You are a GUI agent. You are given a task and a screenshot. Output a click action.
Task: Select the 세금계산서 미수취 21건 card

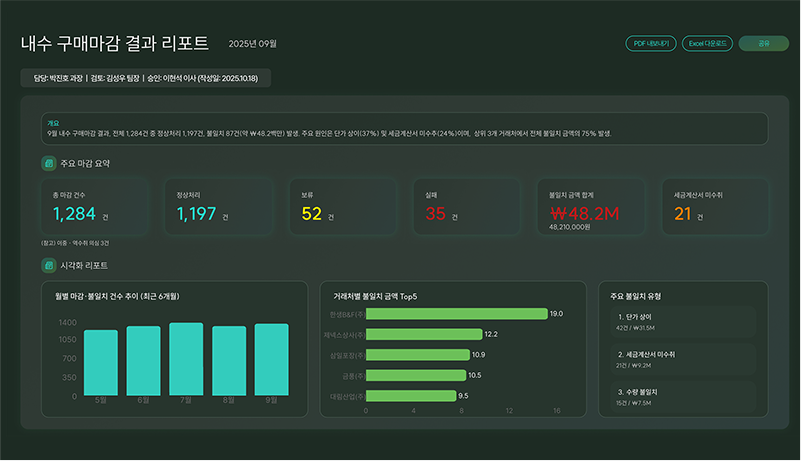pyautogui.click(x=714, y=206)
